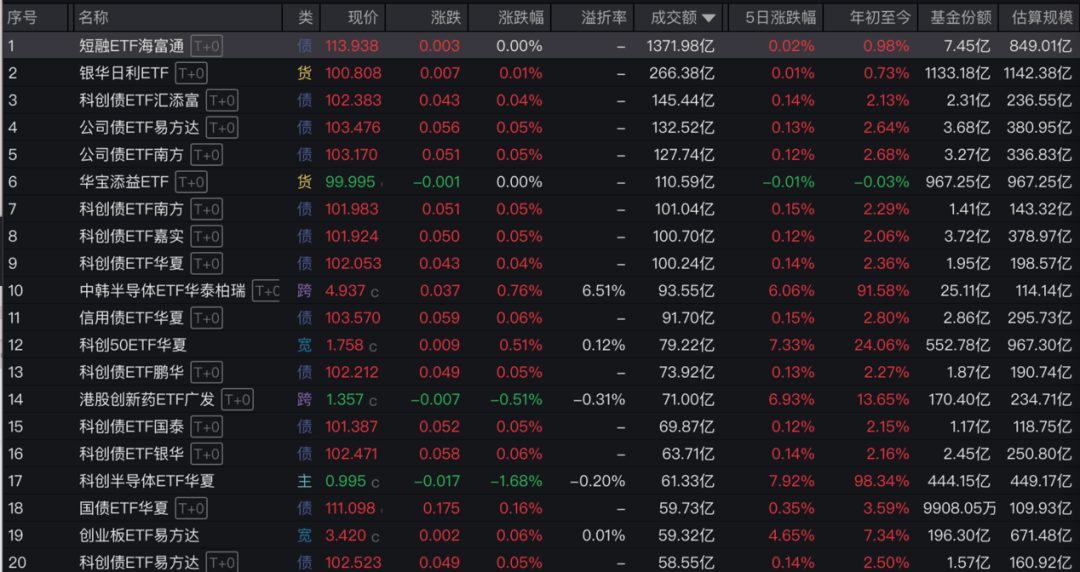Click the T+0 badge beside 科创债ETF华夏

tap(207, 263)
